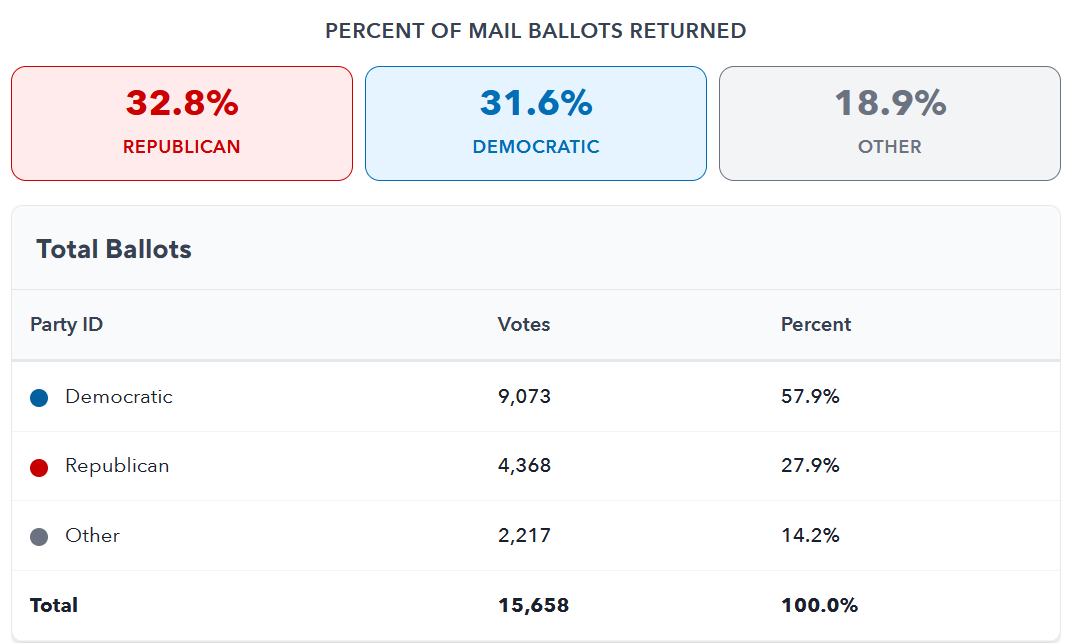
Task: Click the Votes column header
Action: (x=524, y=324)
